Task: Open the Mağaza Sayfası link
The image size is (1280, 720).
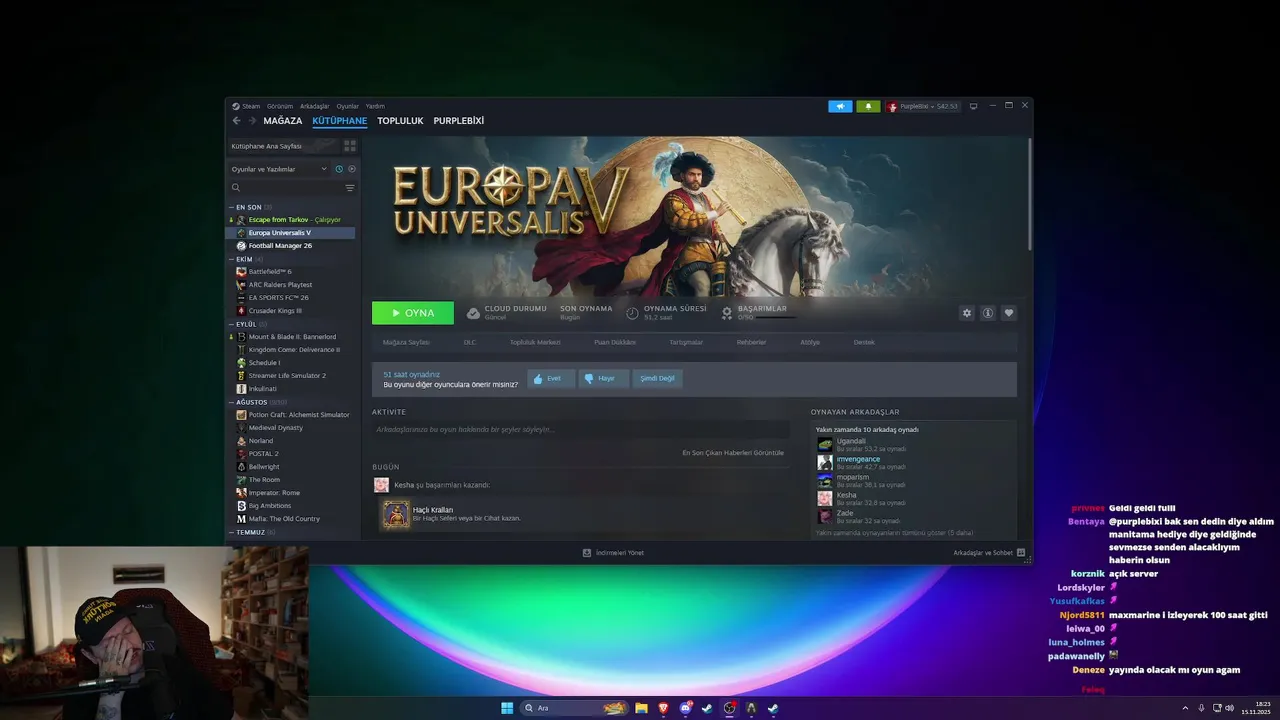Action: pyautogui.click(x=406, y=342)
